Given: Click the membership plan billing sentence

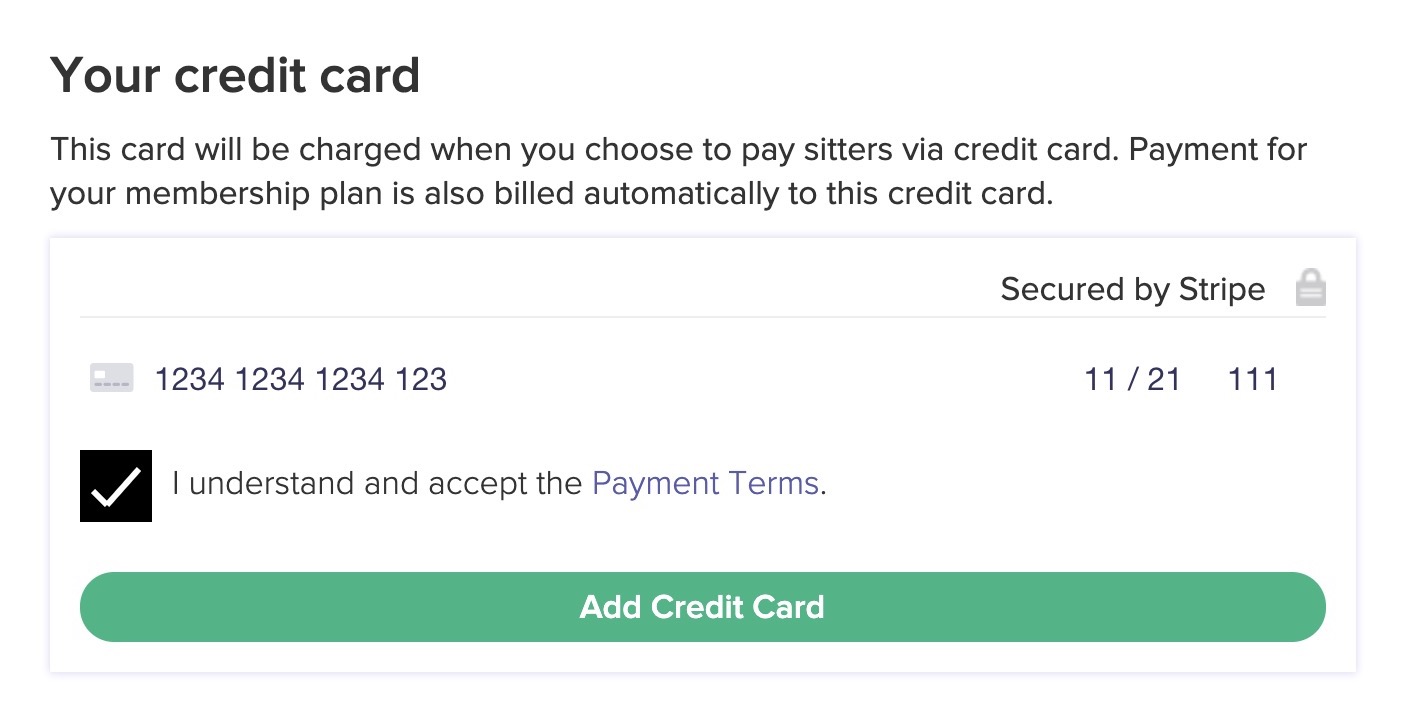Looking at the screenshot, I should click(x=552, y=192).
